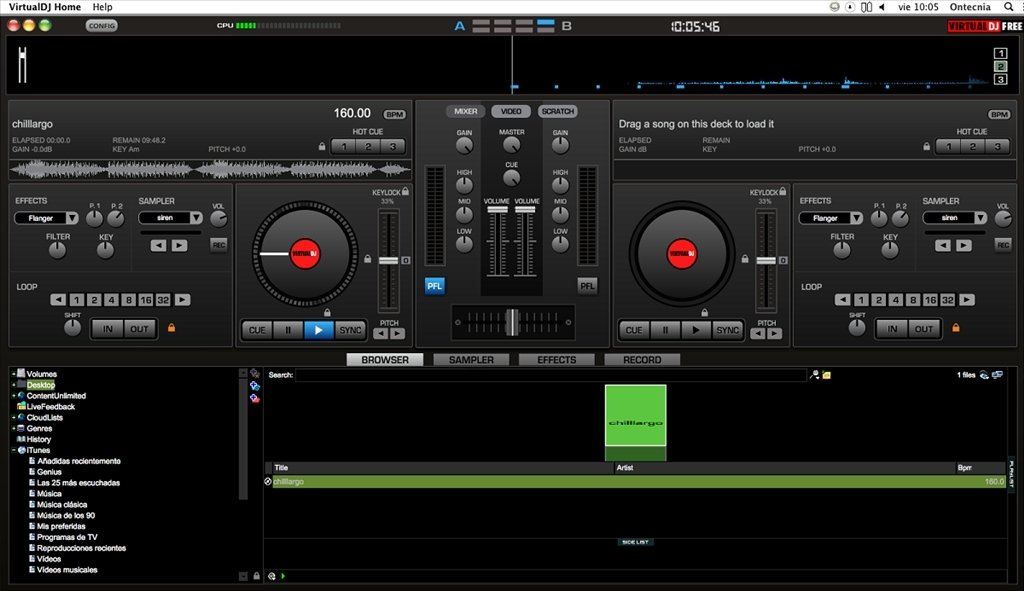Nudge left deck pitch down arrow
The height and width of the screenshot is (591, 1024).
(x=381, y=334)
